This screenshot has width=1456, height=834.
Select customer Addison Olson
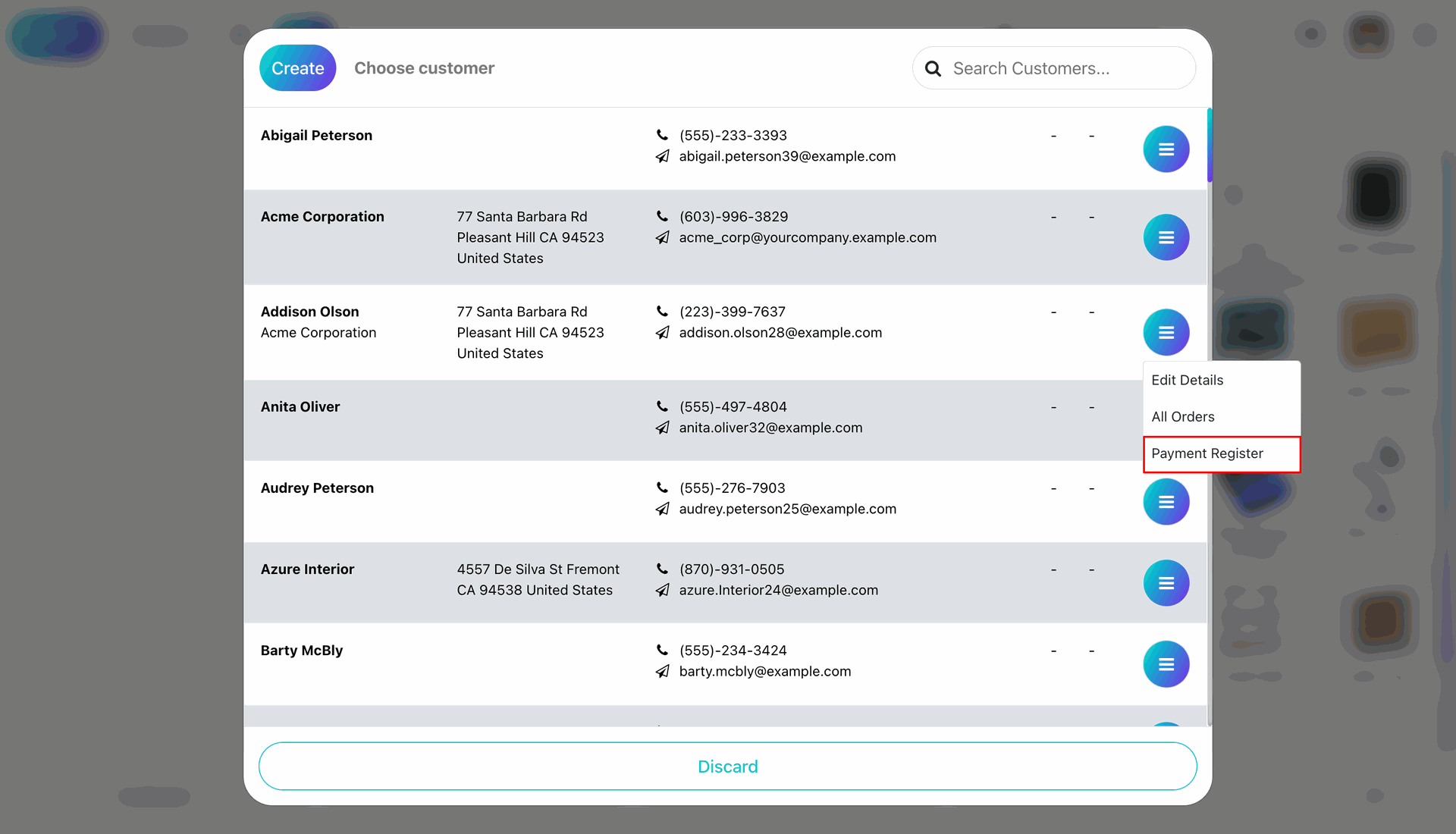coord(309,312)
